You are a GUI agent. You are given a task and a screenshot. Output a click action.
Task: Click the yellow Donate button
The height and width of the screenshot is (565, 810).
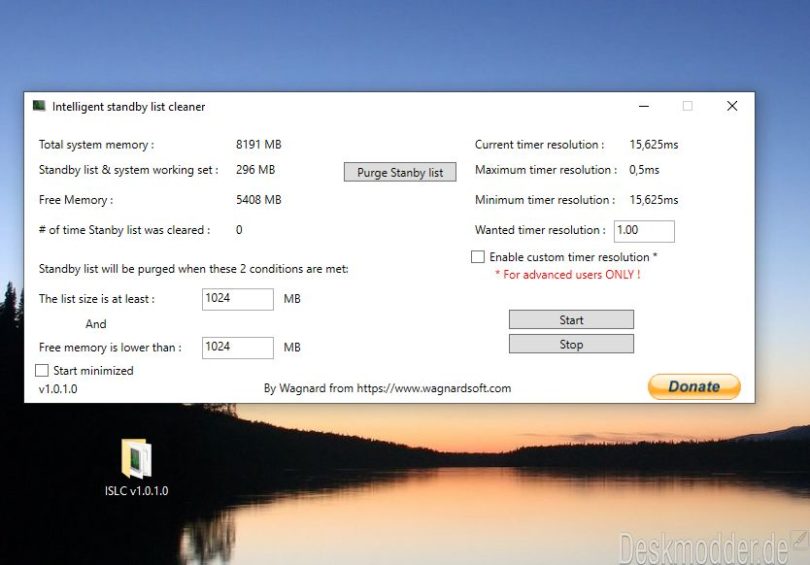click(694, 386)
